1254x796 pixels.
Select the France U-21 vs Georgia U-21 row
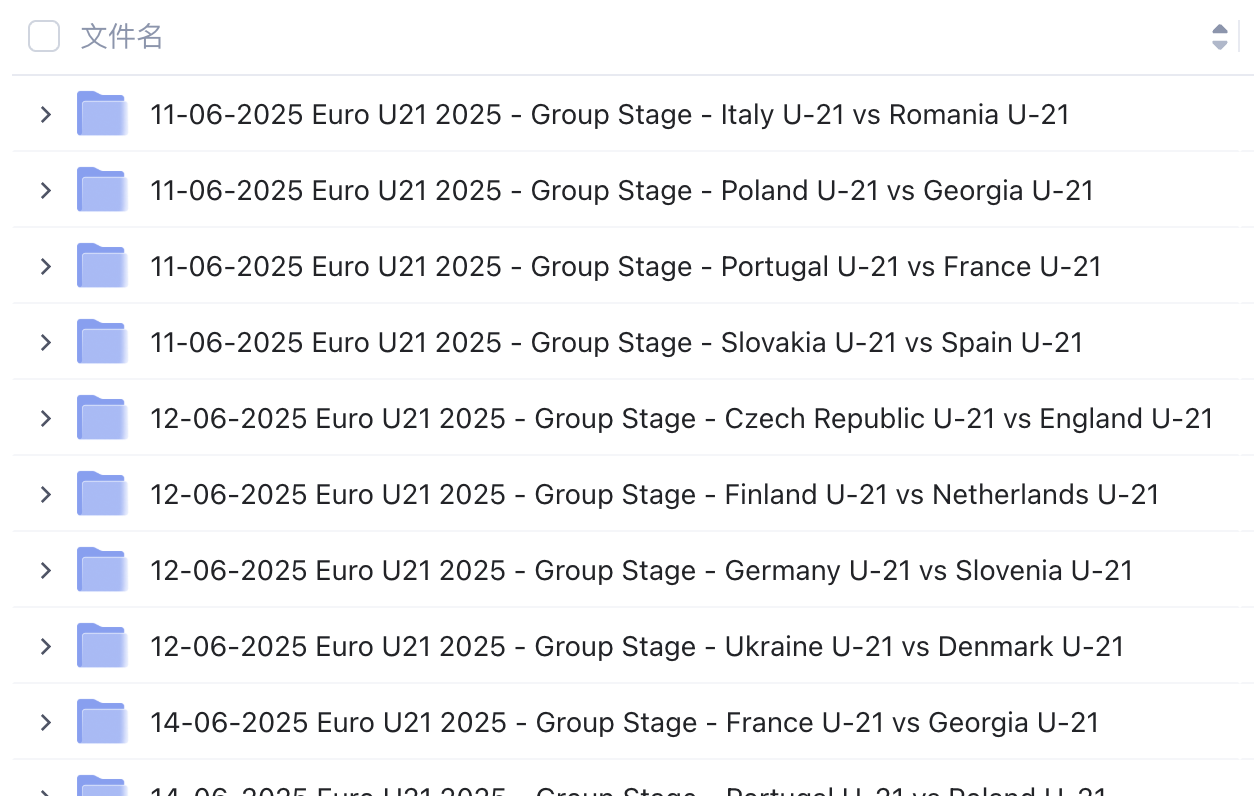tap(632, 722)
